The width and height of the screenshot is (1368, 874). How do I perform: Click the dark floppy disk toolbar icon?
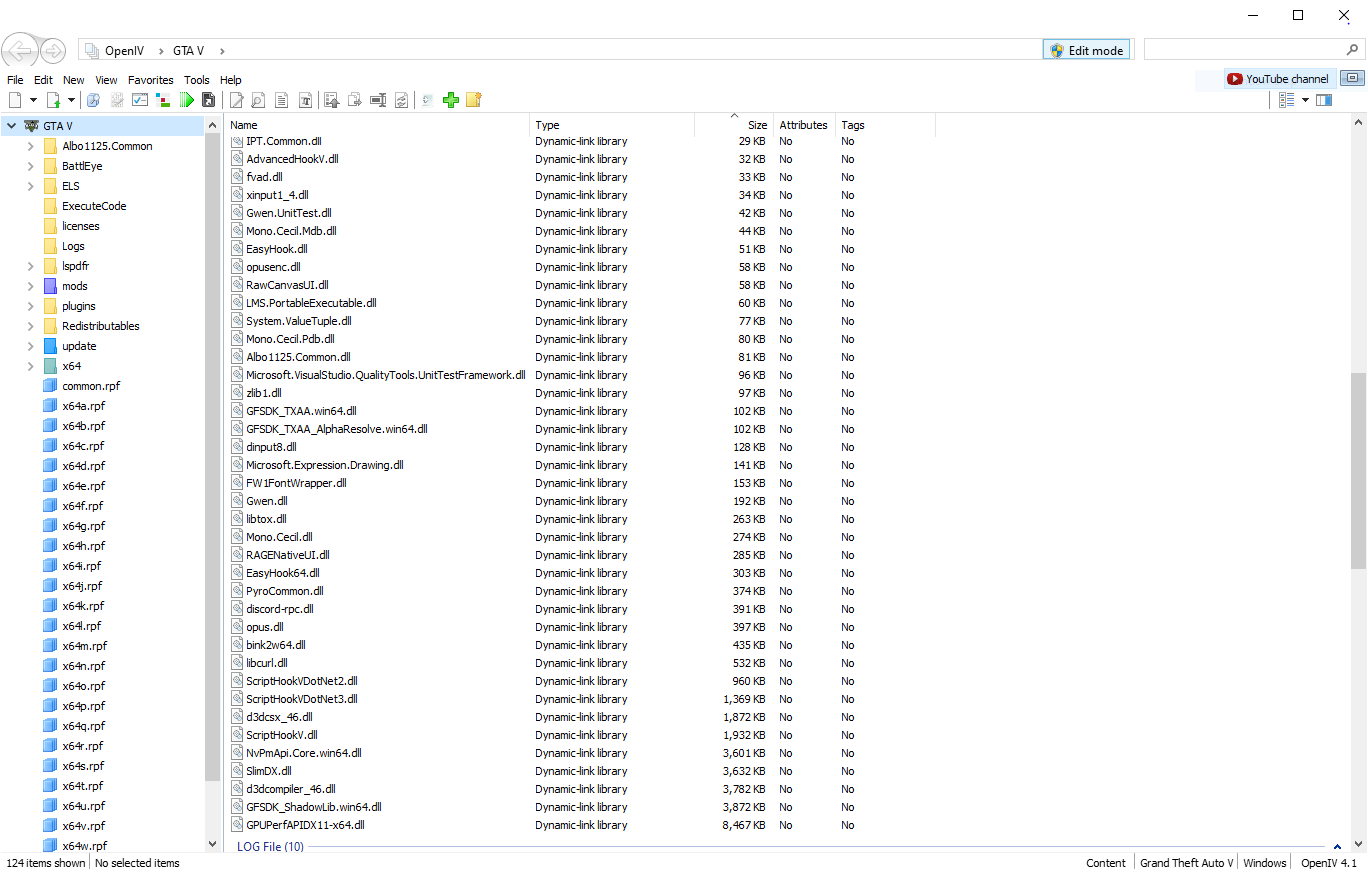[208, 100]
